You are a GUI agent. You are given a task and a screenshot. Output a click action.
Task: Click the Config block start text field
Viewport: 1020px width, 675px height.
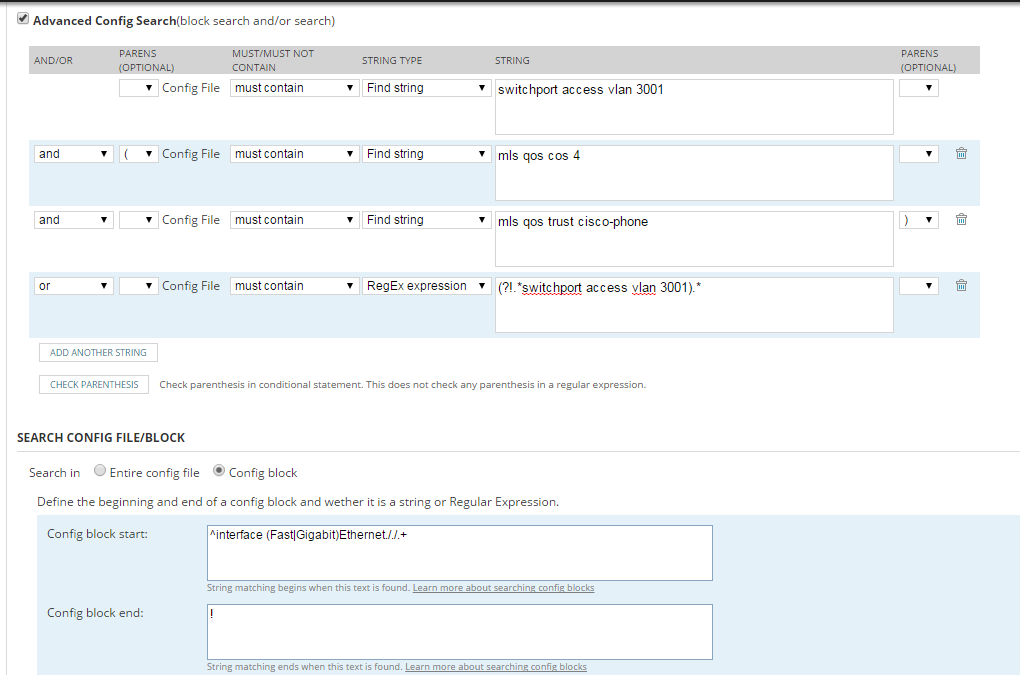[460, 553]
